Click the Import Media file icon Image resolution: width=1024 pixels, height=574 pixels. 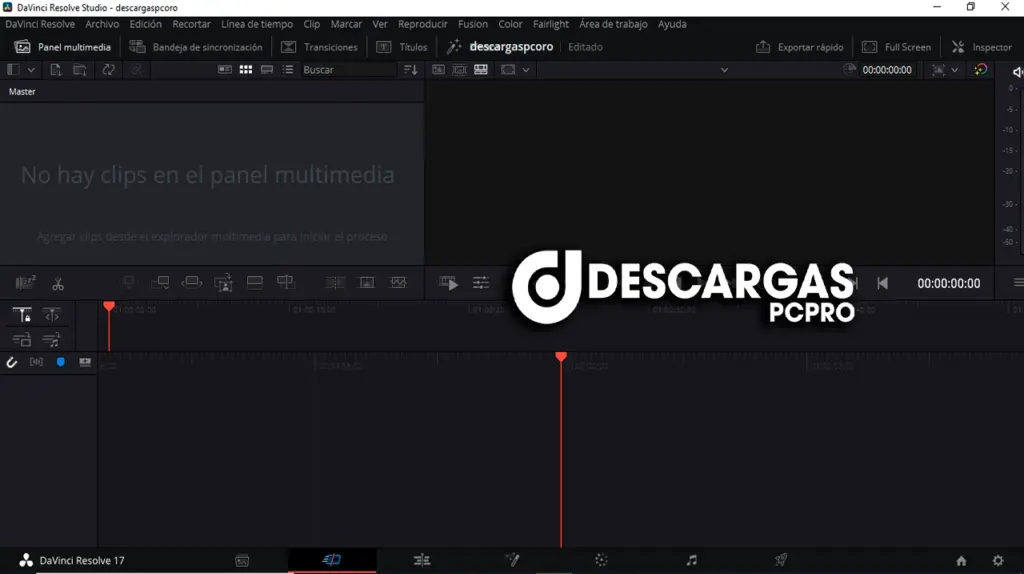[56, 70]
